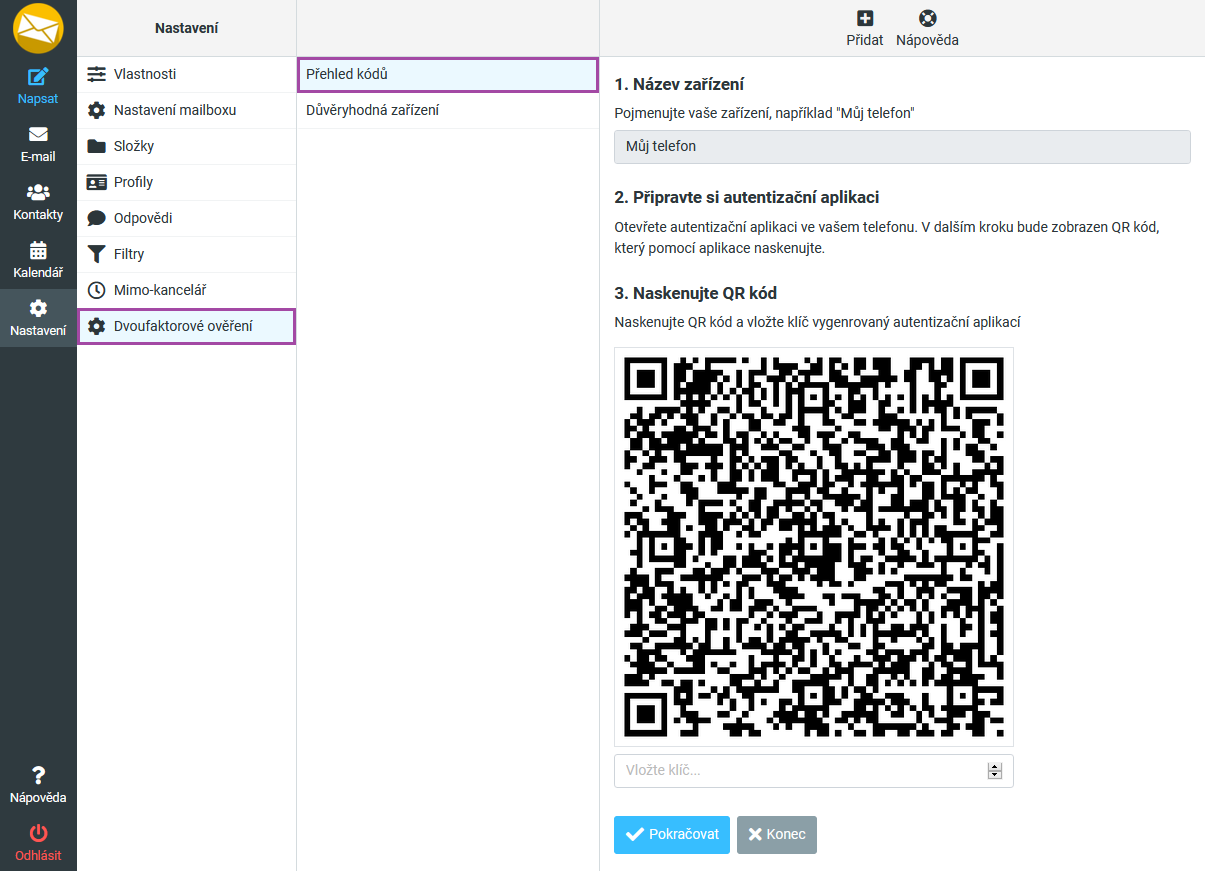
Task: Open Složky section
Action: (x=187, y=146)
